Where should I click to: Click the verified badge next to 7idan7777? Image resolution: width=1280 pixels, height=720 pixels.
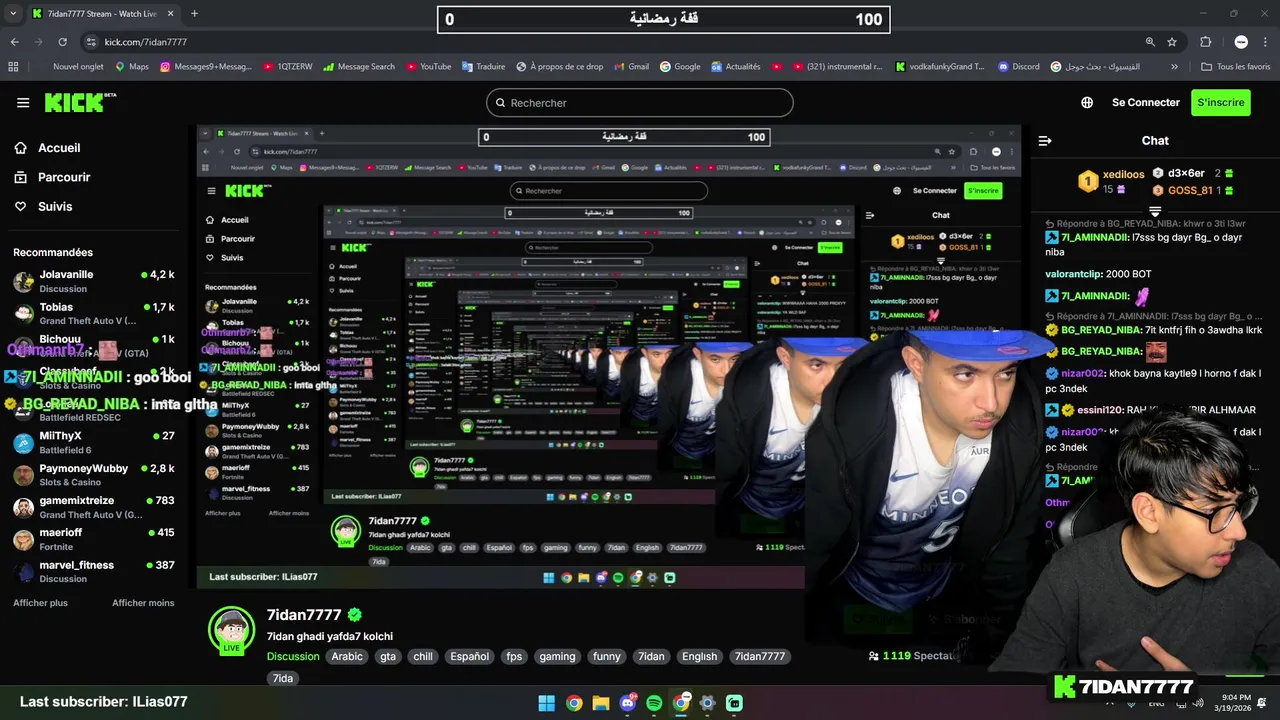coord(355,615)
